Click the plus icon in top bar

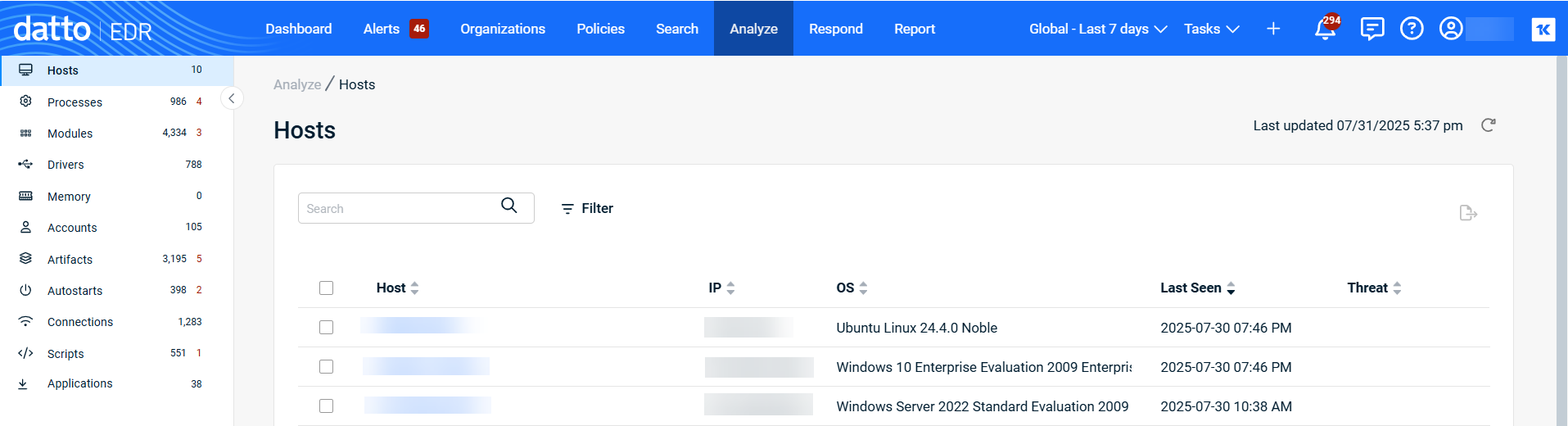(1273, 29)
